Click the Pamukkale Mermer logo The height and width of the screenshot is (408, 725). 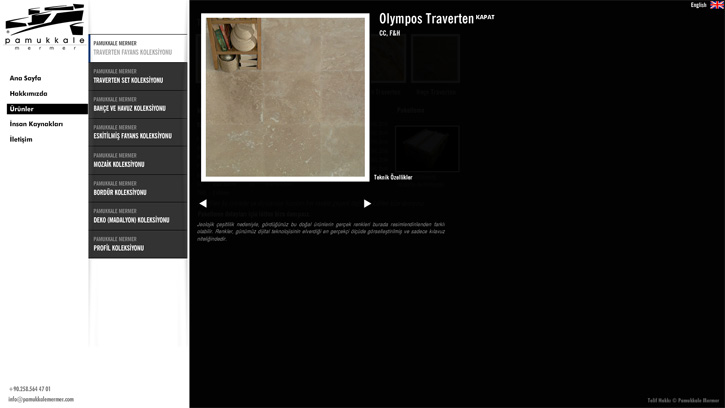[44, 27]
